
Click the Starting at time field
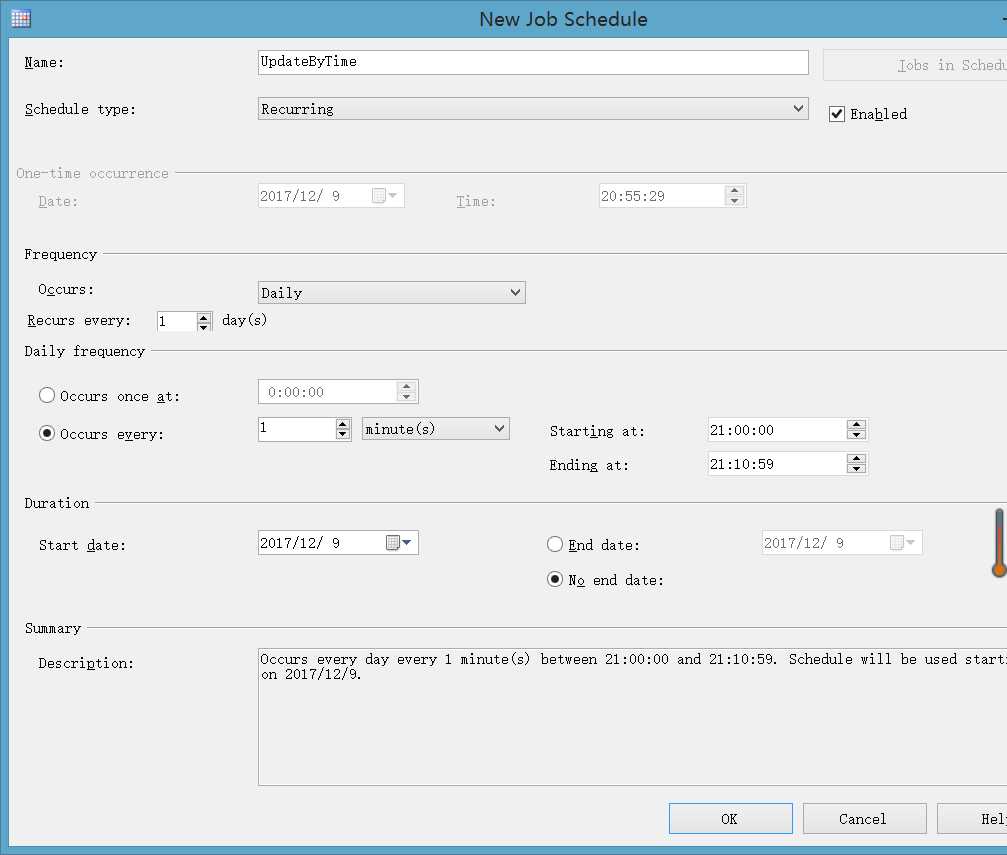point(777,430)
